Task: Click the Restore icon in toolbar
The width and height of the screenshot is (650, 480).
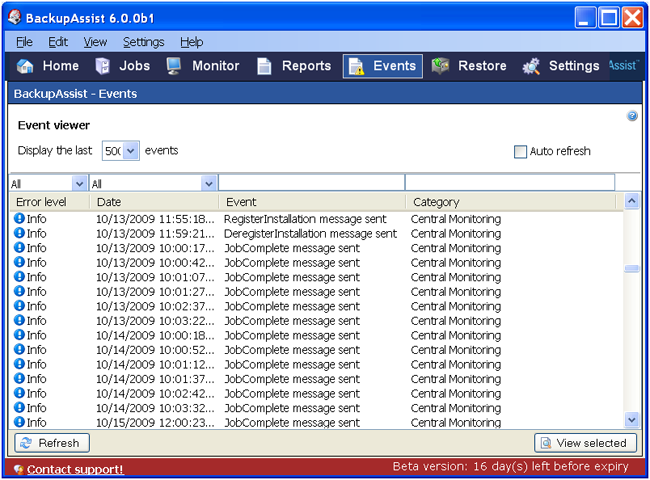Action: [440, 65]
